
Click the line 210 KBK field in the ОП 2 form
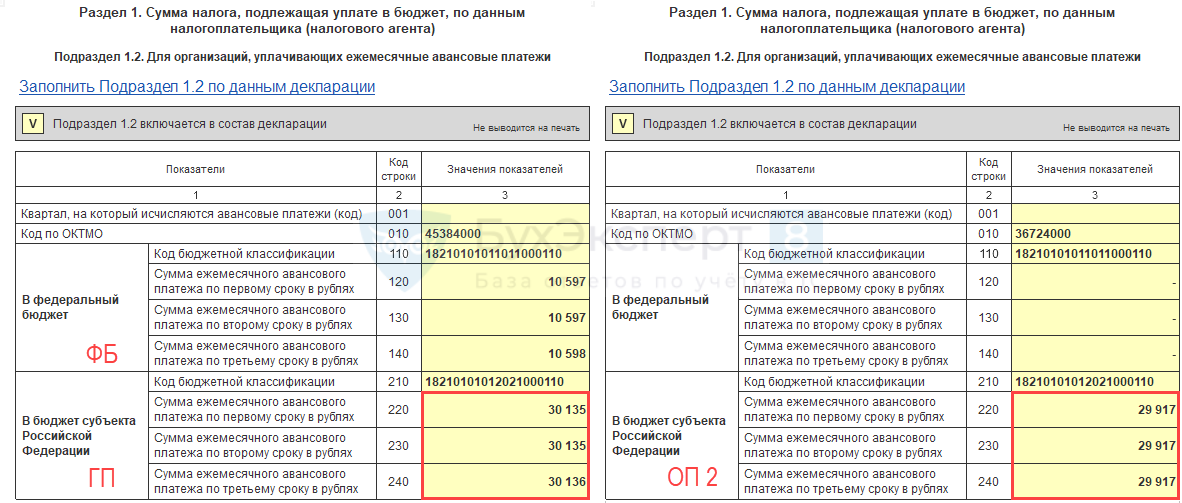1095,382
